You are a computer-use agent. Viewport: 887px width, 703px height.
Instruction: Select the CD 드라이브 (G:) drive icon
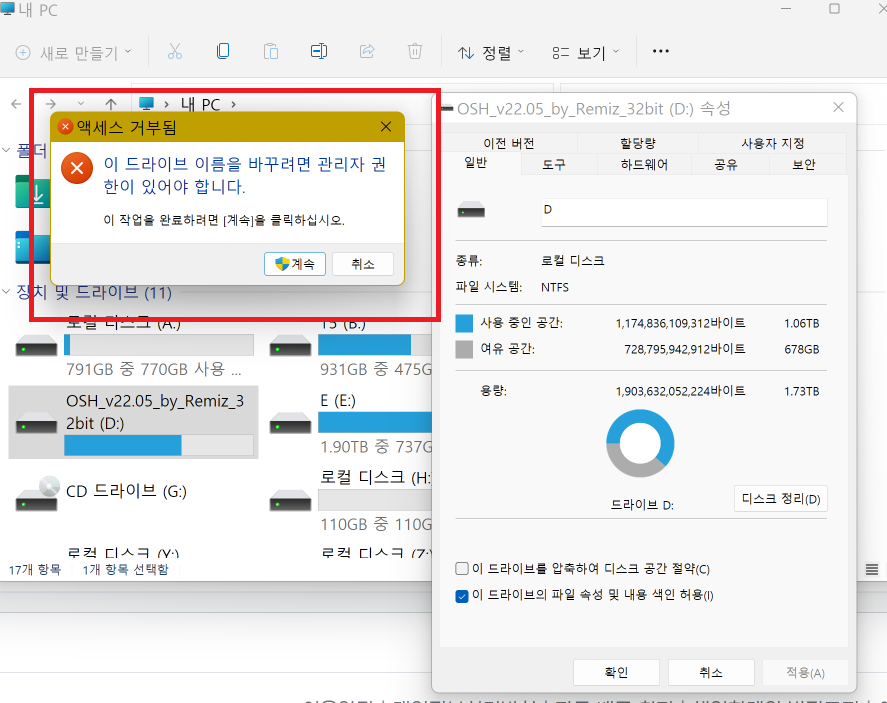37,494
